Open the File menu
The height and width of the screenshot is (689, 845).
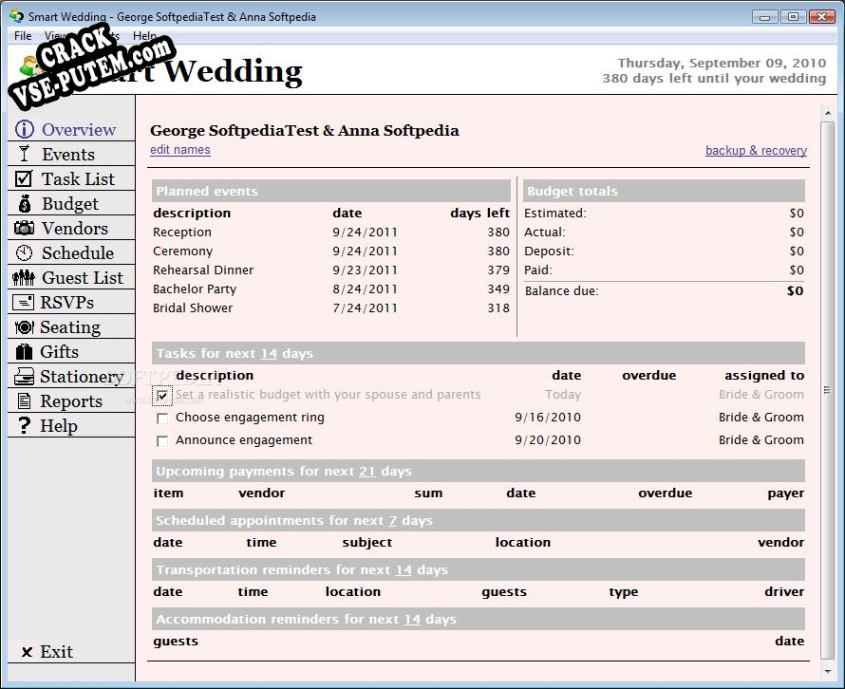pyautogui.click(x=23, y=36)
